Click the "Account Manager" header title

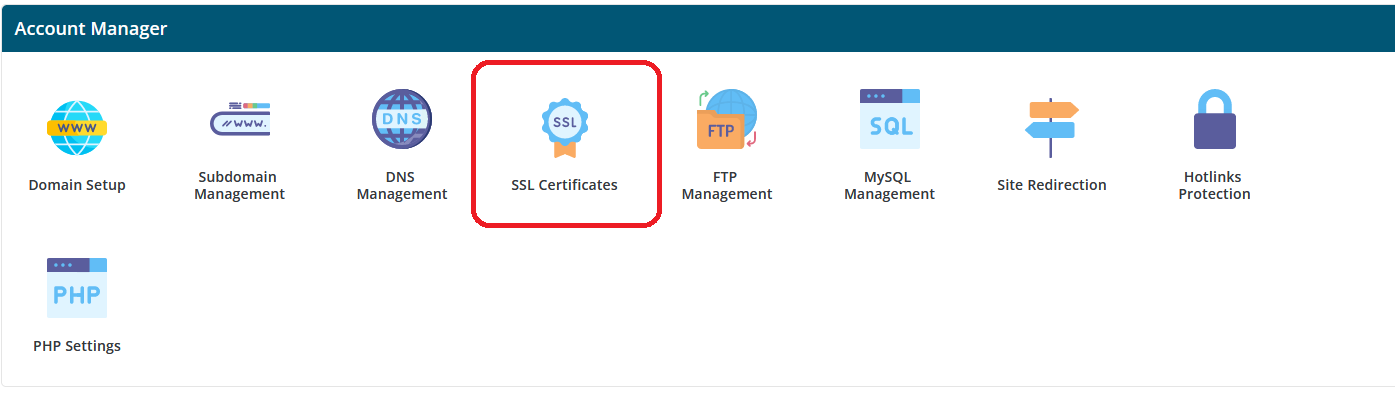point(91,29)
